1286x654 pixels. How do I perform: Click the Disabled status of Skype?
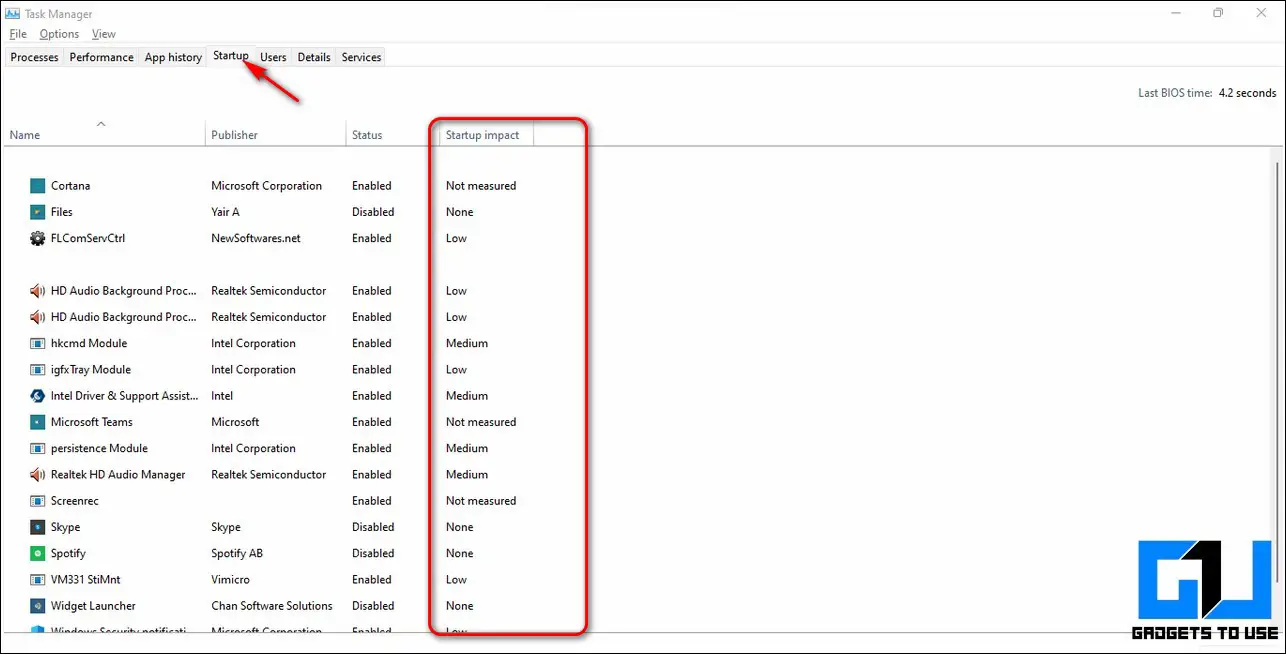pos(373,527)
